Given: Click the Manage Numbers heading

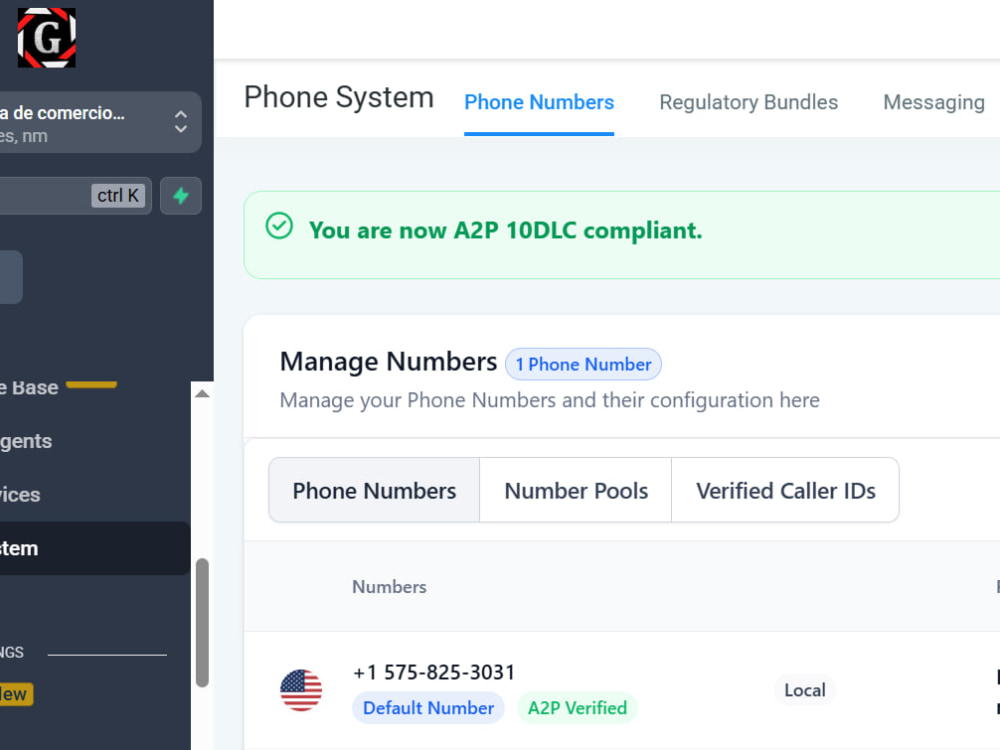Looking at the screenshot, I should point(388,362).
